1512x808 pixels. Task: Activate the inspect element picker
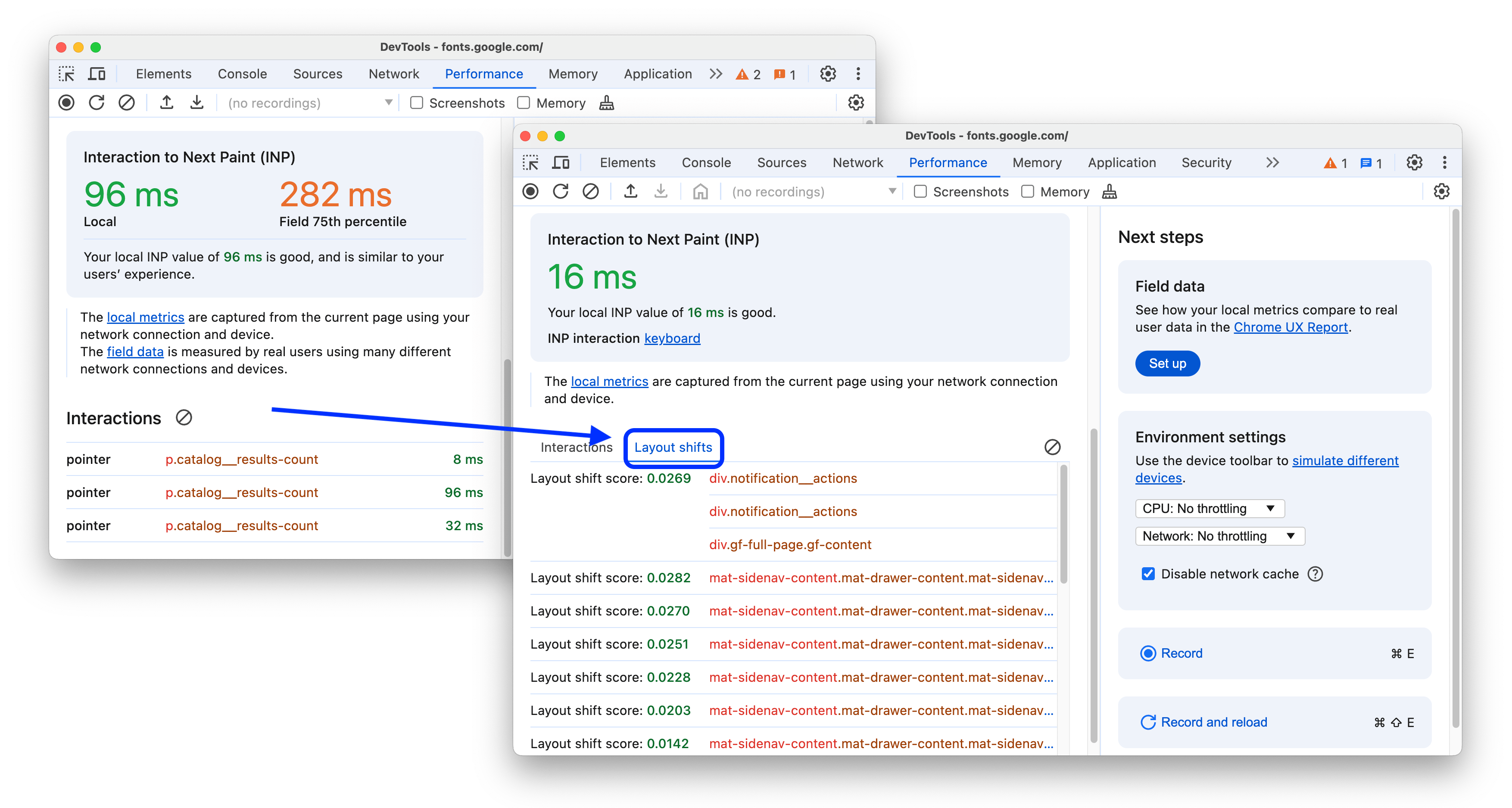click(531, 162)
